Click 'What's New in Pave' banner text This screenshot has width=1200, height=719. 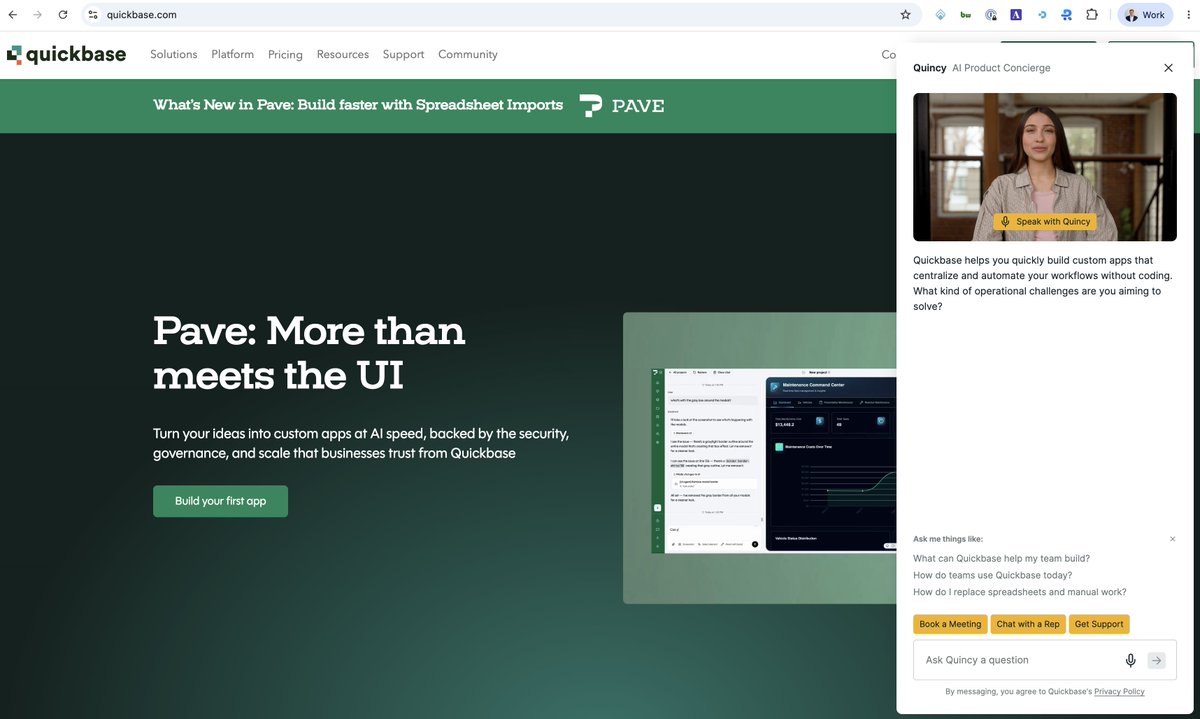358,105
